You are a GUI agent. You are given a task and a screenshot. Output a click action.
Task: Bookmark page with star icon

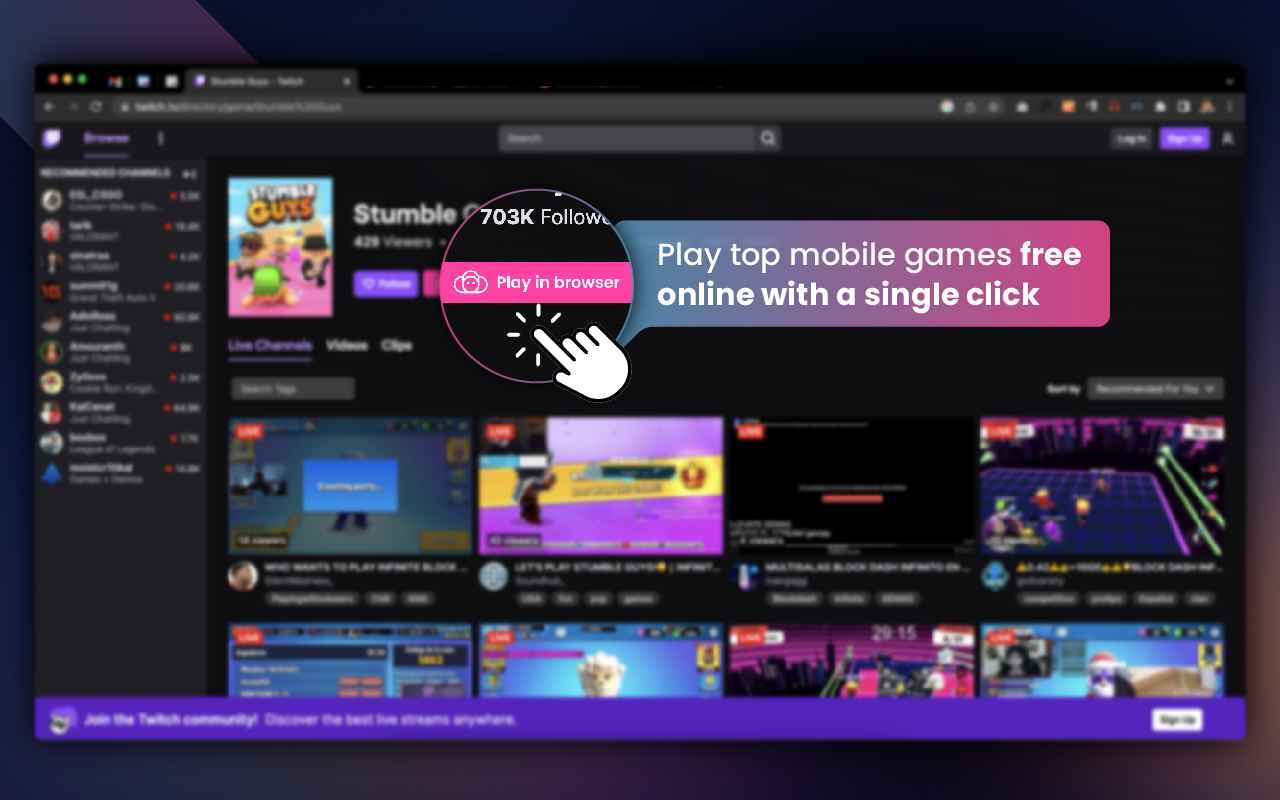pyautogui.click(x=993, y=106)
